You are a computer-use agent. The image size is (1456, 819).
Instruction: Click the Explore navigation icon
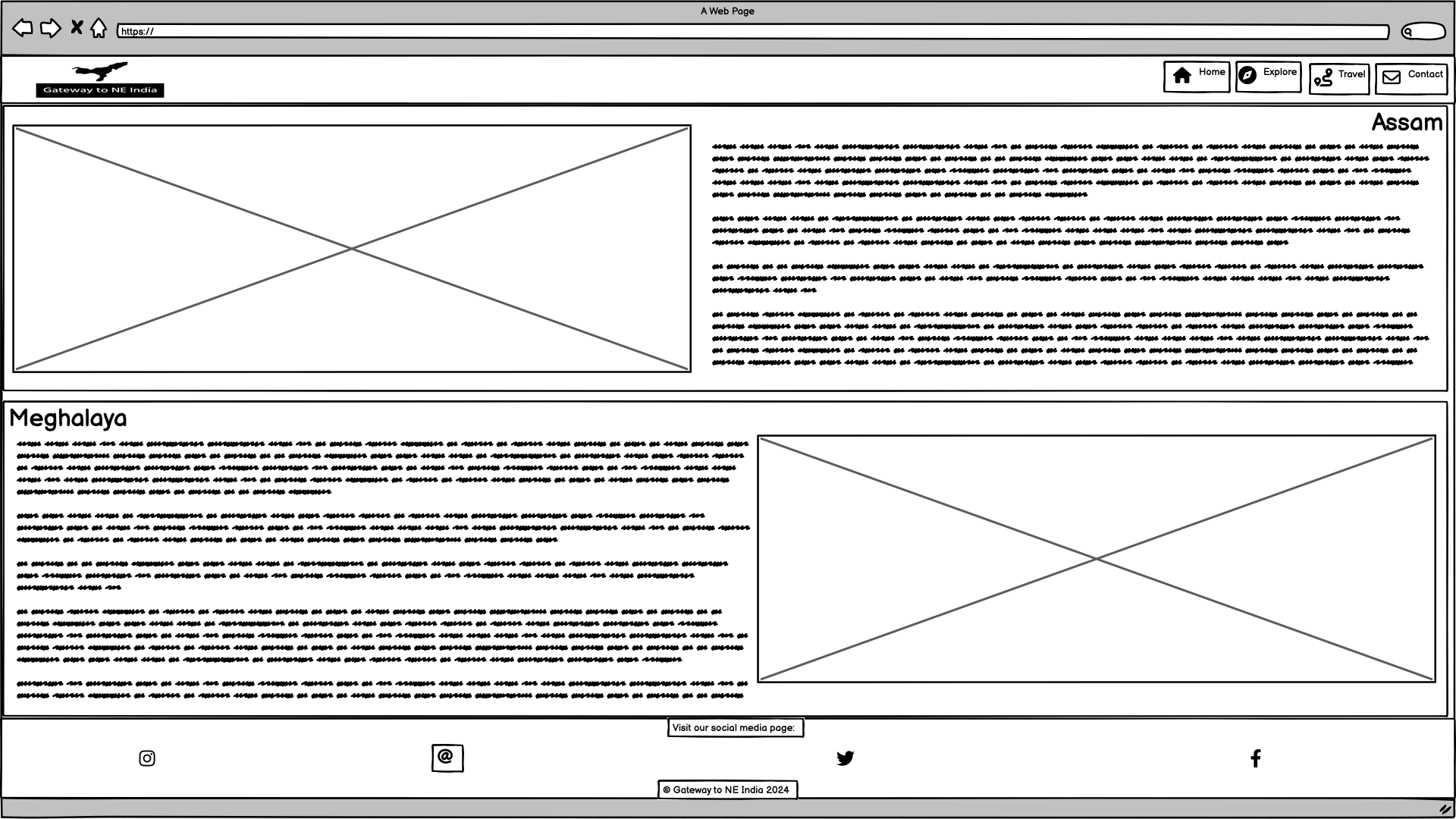[1248, 75]
